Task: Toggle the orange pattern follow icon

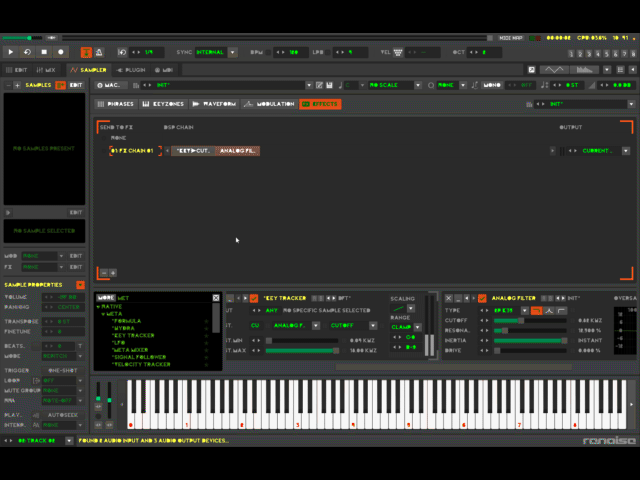Action: pyautogui.click(x=86, y=52)
